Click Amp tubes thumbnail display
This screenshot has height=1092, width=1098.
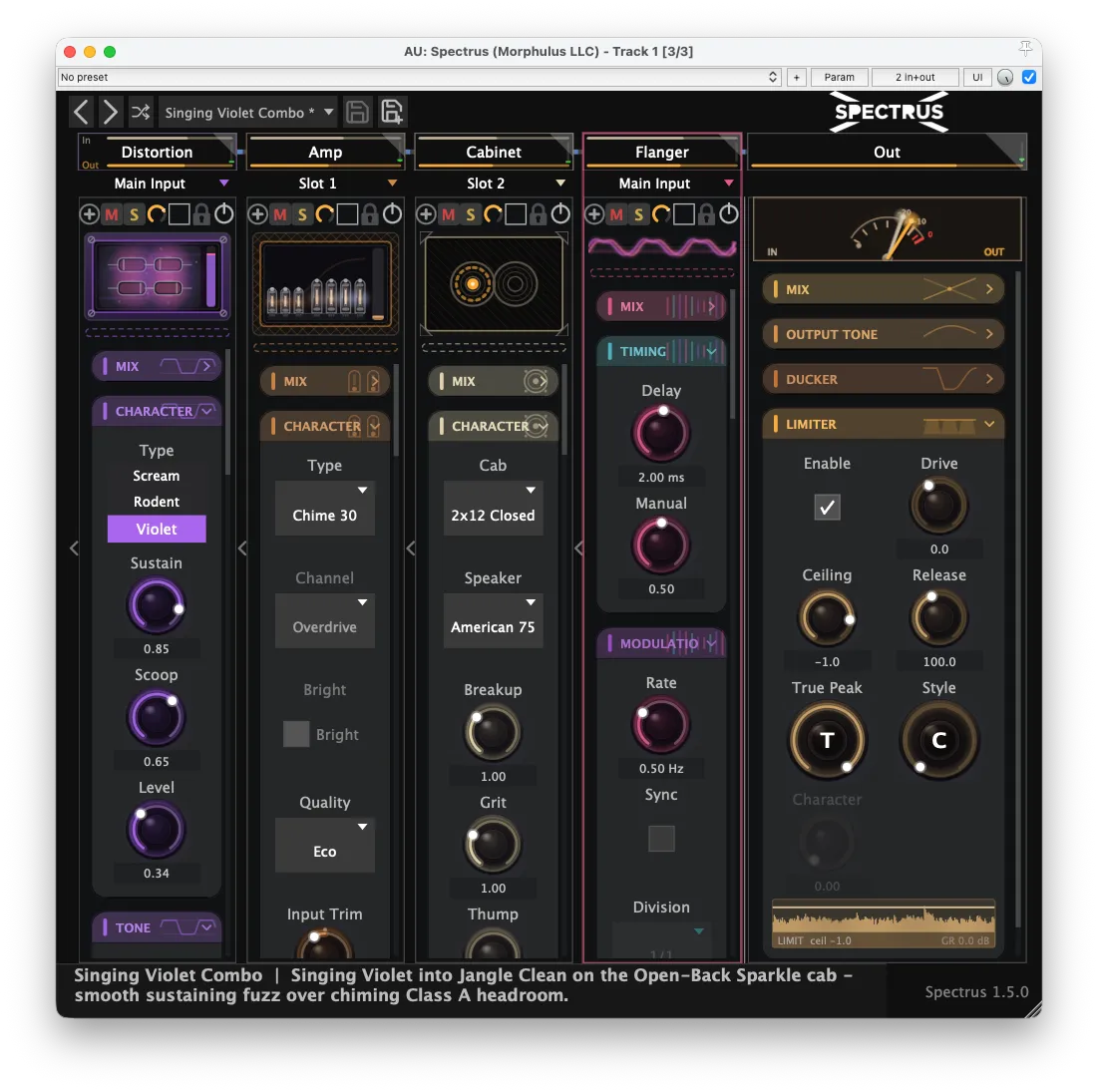326,283
